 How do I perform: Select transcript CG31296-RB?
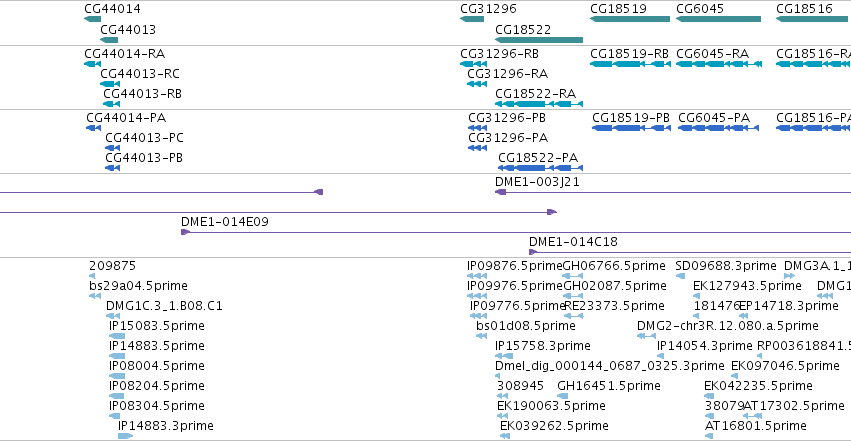tap(473, 64)
